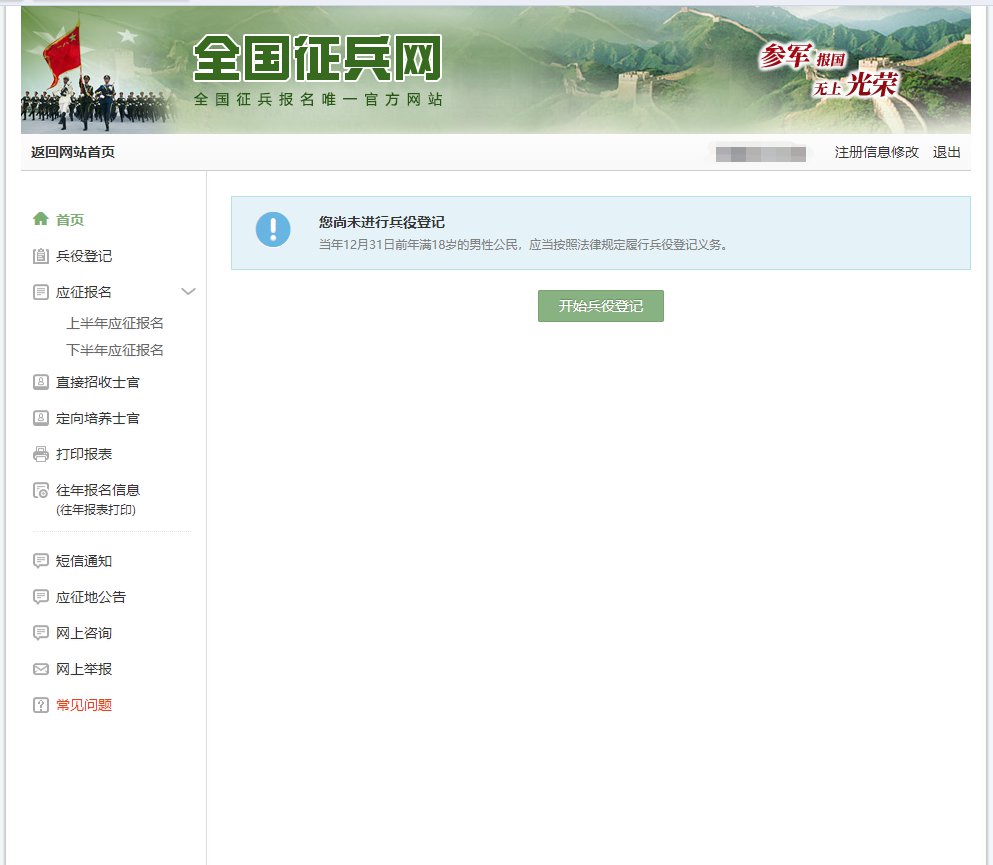Click the 返回网站首页 link
Screen dimensions: 993x865
73,152
